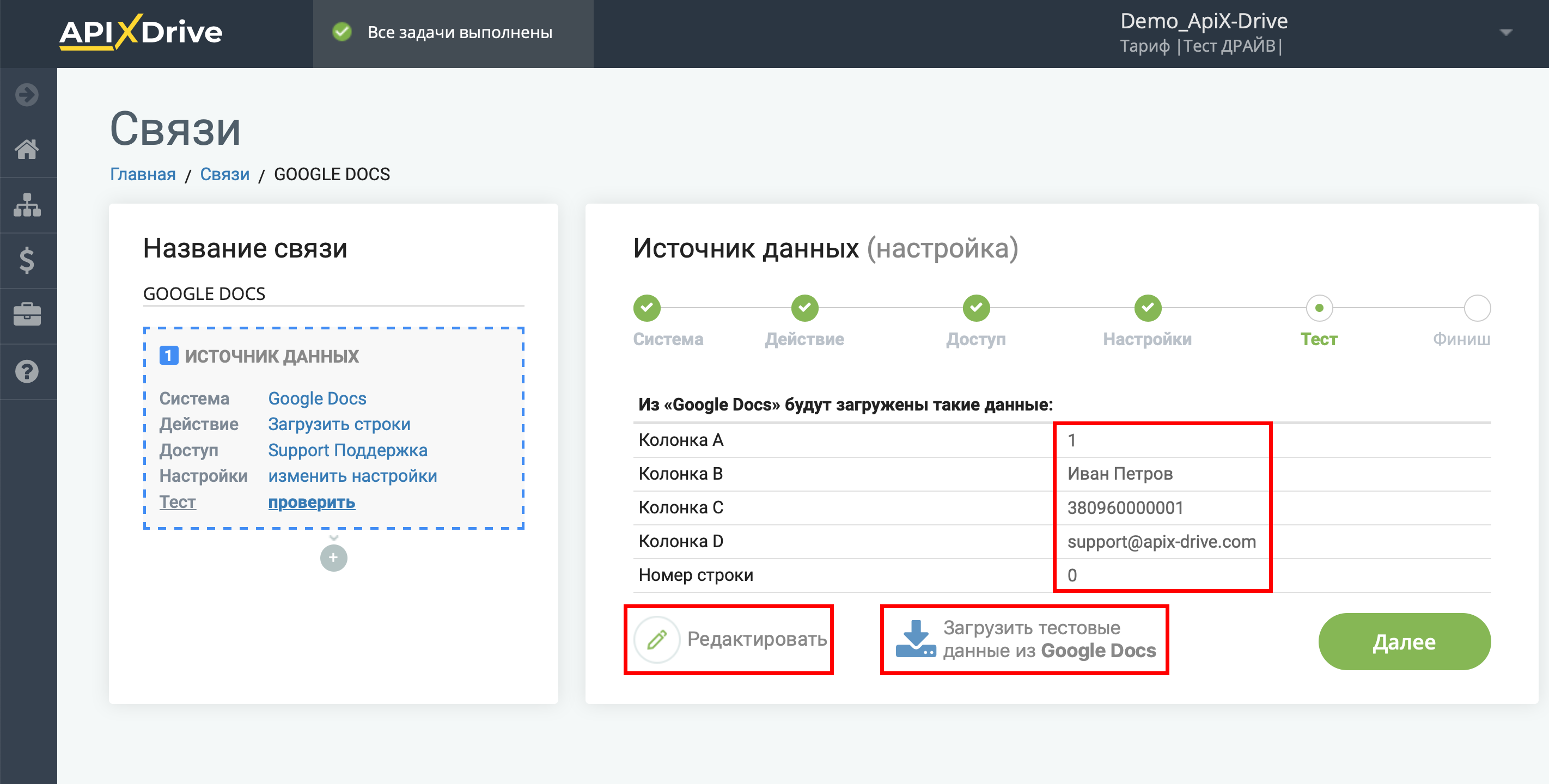Click the green check task status icon
Screen dimensions: 1549x784
[x=342, y=32]
